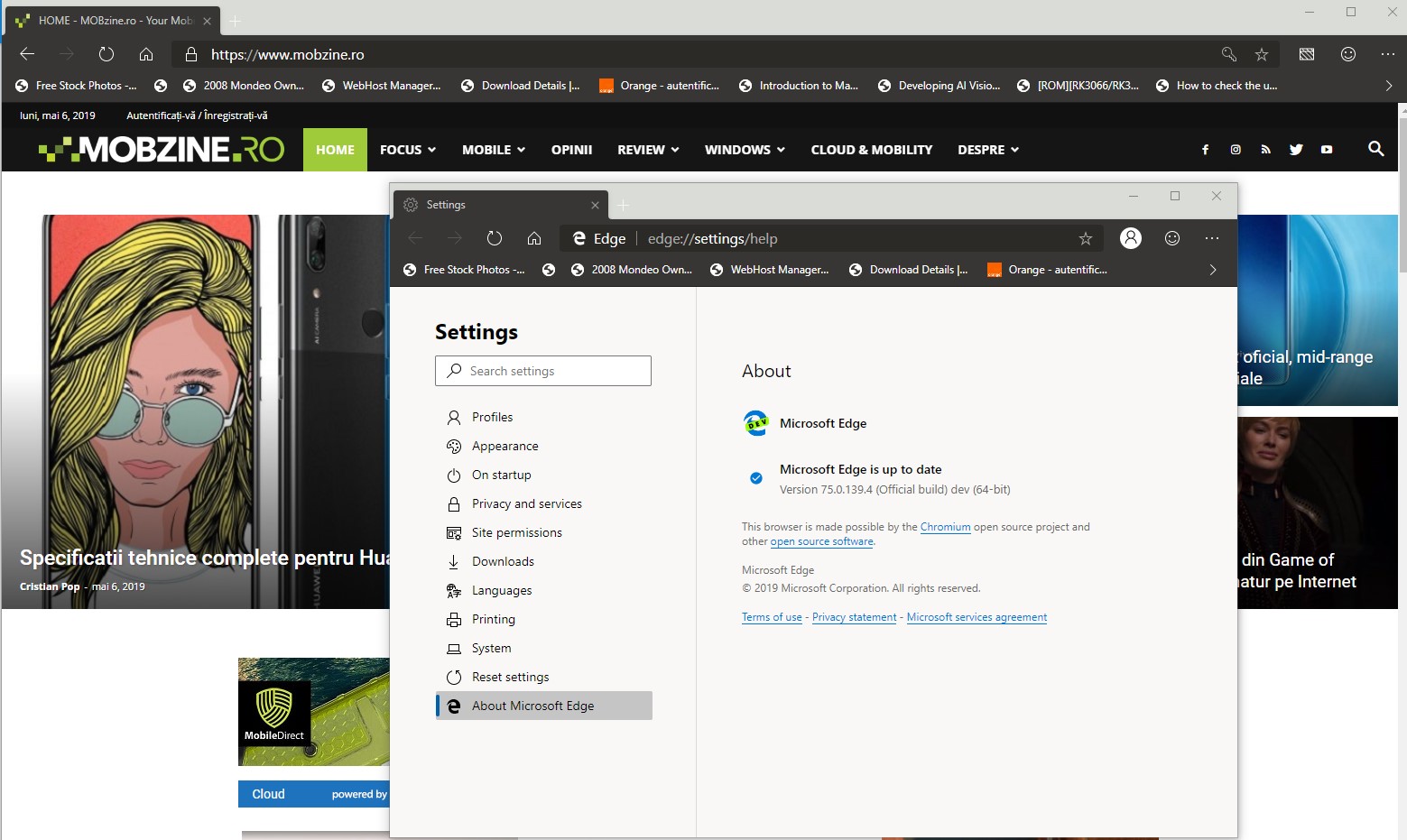1407x840 pixels.
Task: Expand the WINDOWS menu dropdown
Action: click(745, 150)
